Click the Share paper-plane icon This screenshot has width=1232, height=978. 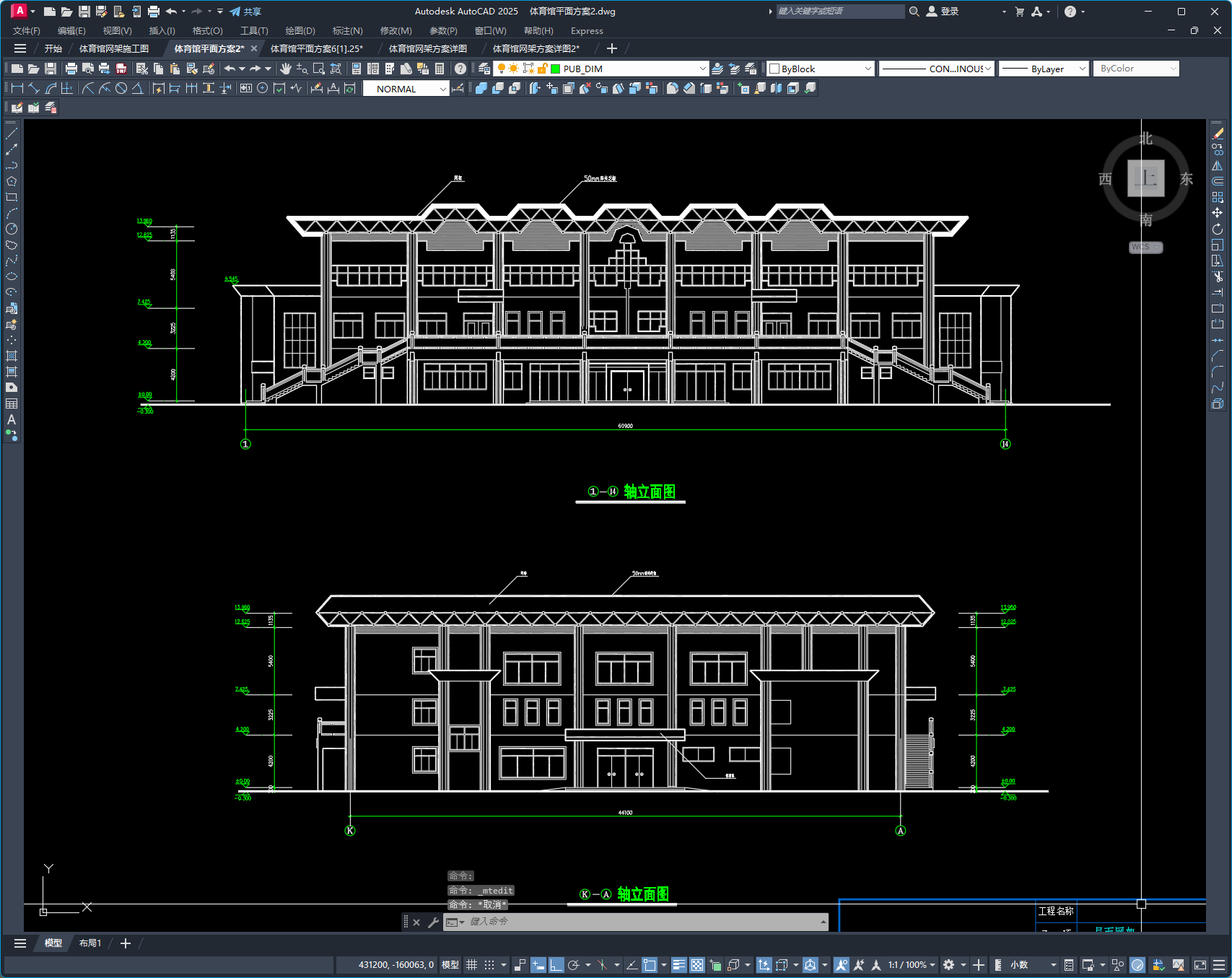point(235,12)
